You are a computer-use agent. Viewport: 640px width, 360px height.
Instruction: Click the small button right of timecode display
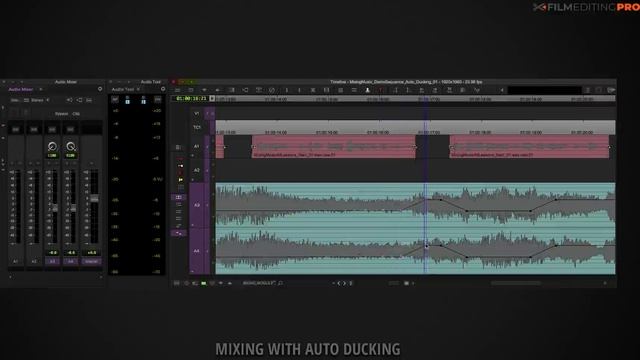pyautogui.click(x=212, y=98)
